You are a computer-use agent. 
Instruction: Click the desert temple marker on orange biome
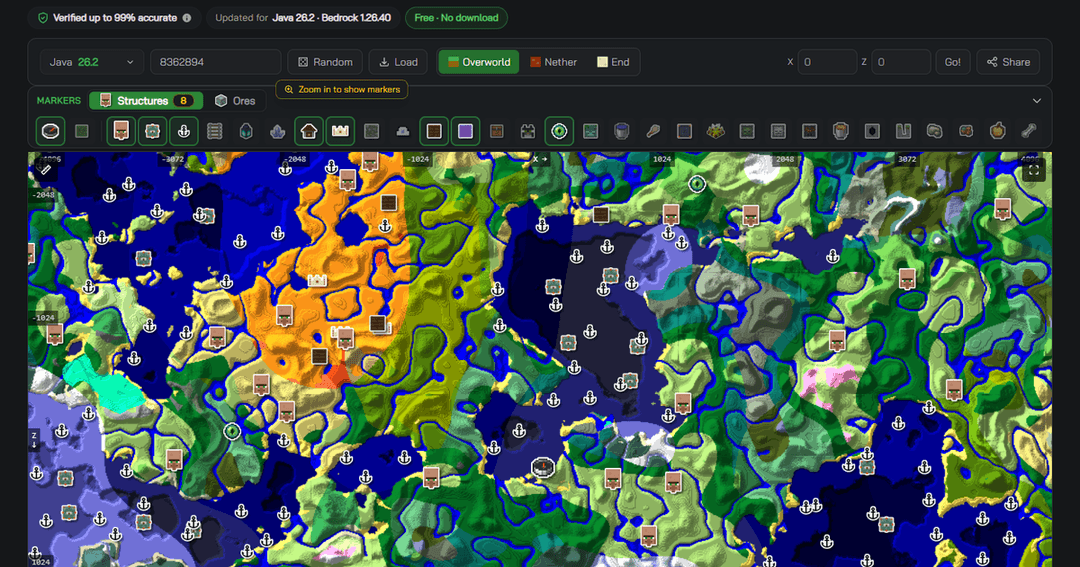[317, 280]
